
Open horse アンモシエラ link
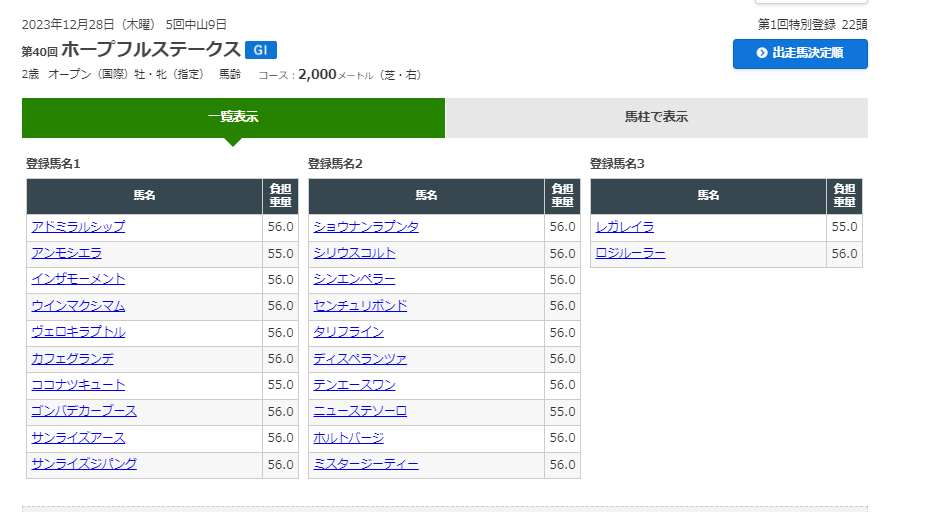[x=67, y=254]
